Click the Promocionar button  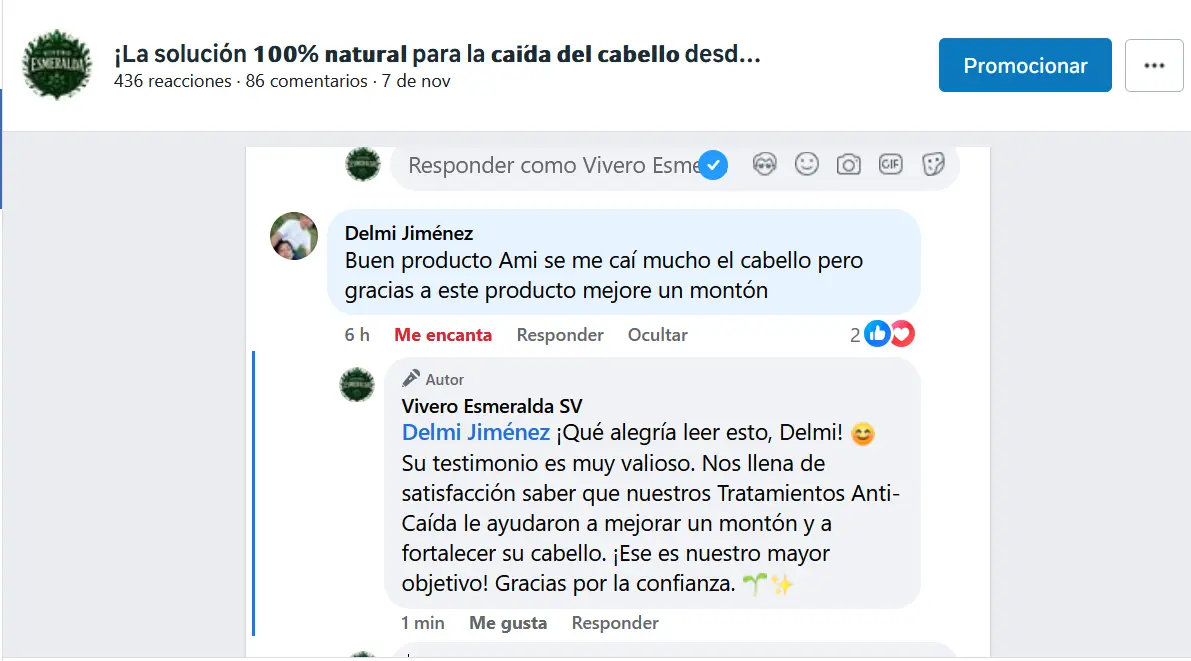[x=1025, y=65]
